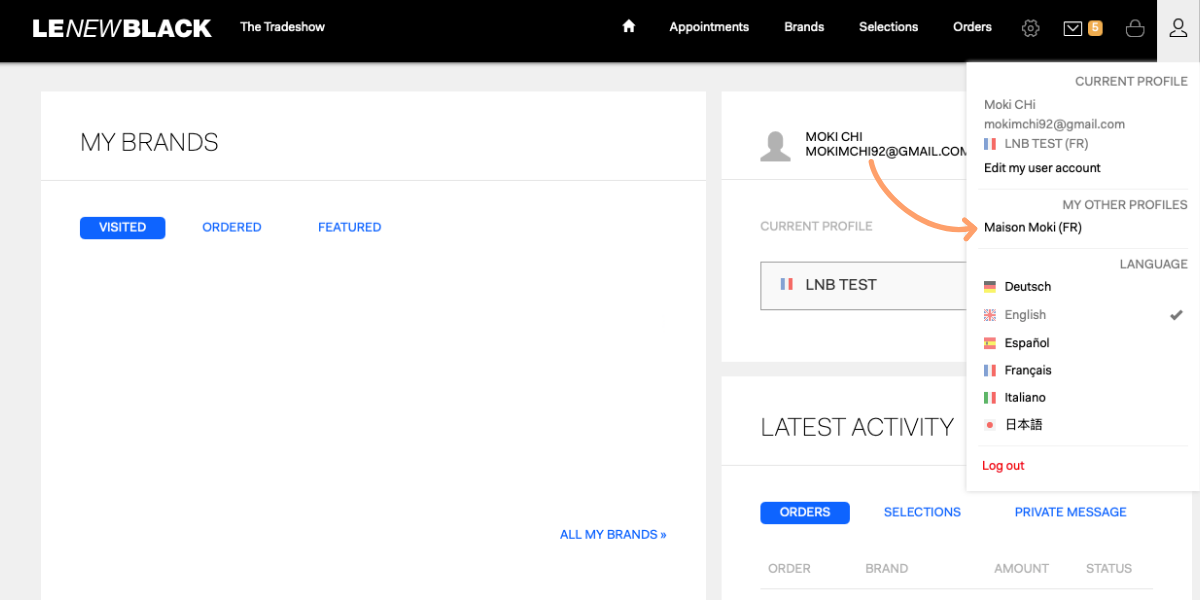Switch to the Ordered brands tab
1200x600 pixels.
[x=232, y=227]
